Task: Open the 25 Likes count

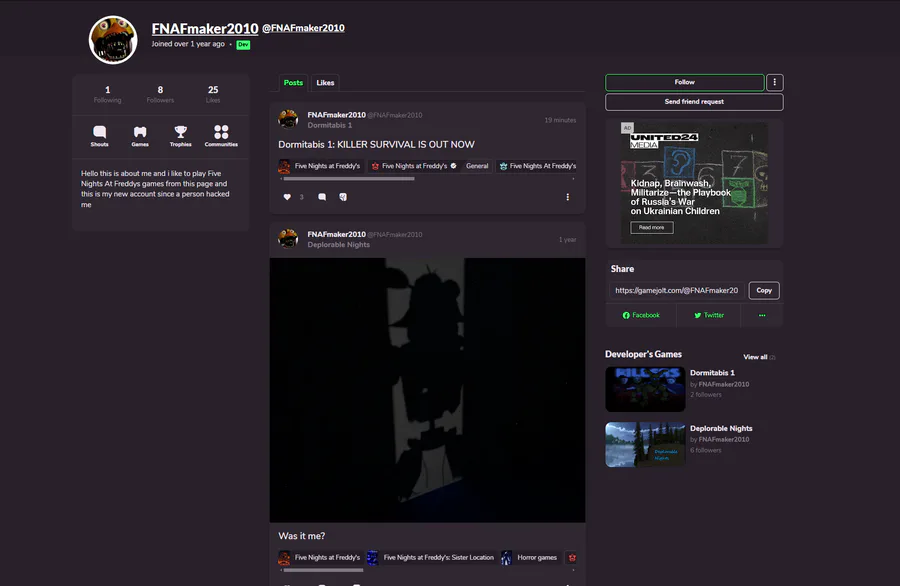Action: click(213, 94)
